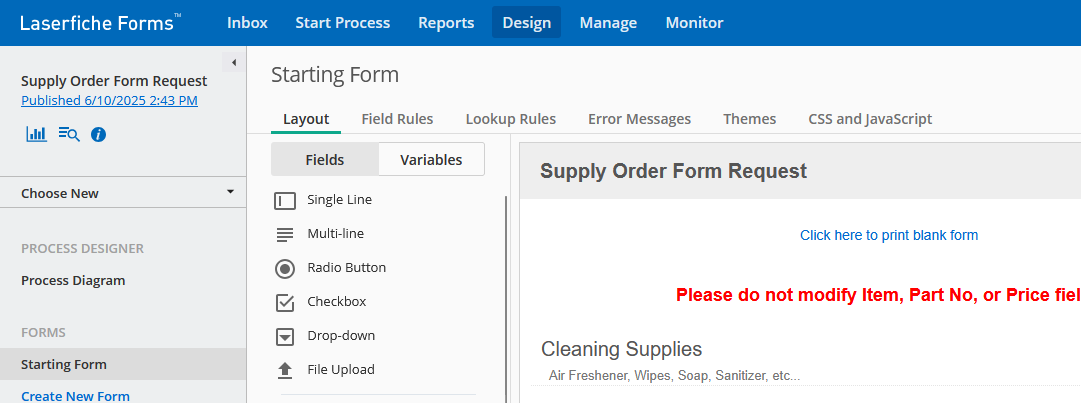
Task: Switch to the Variables toggle
Action: (431, 159)
